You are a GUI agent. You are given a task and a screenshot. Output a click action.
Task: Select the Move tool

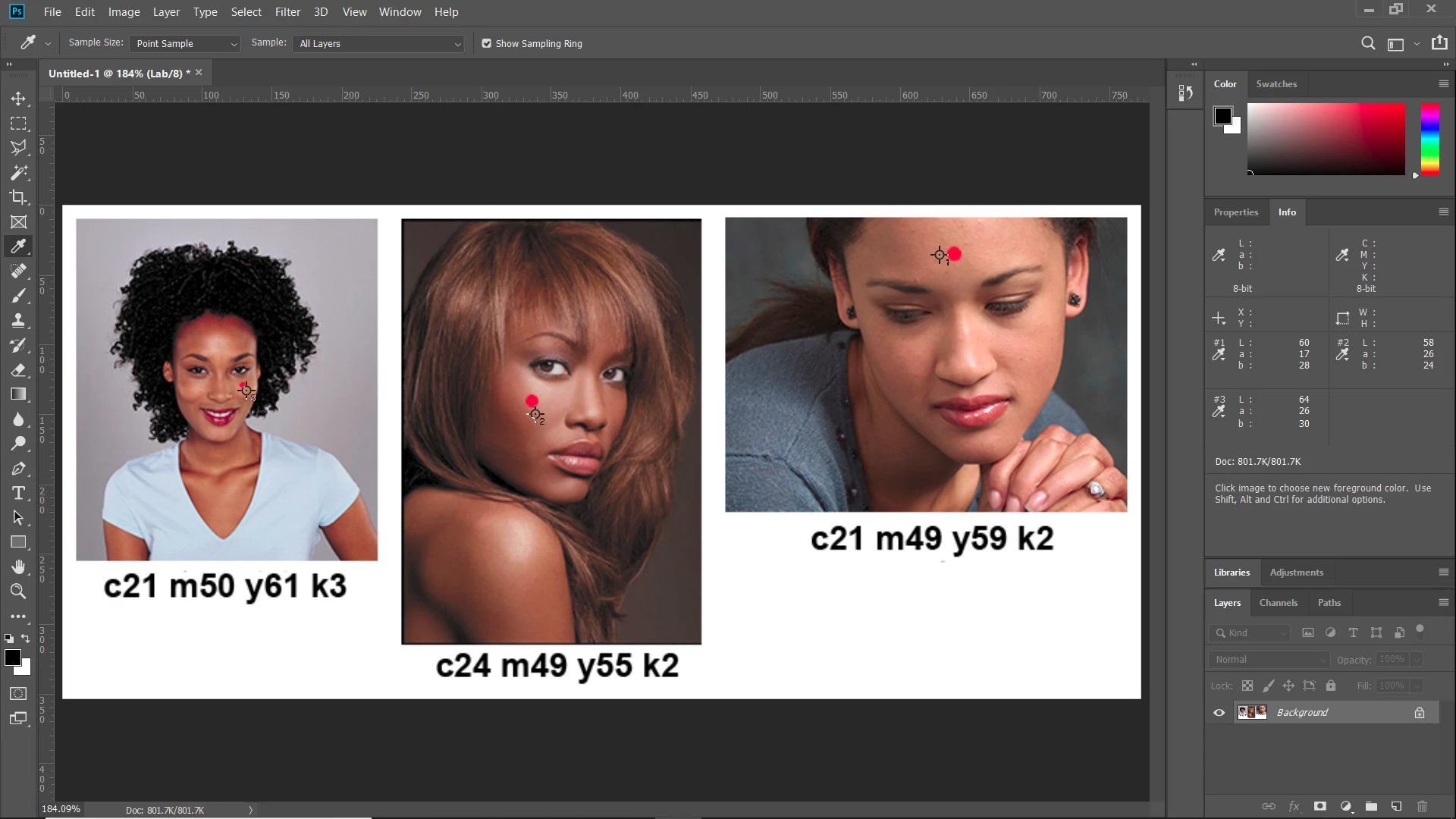[x=18, y=99]
